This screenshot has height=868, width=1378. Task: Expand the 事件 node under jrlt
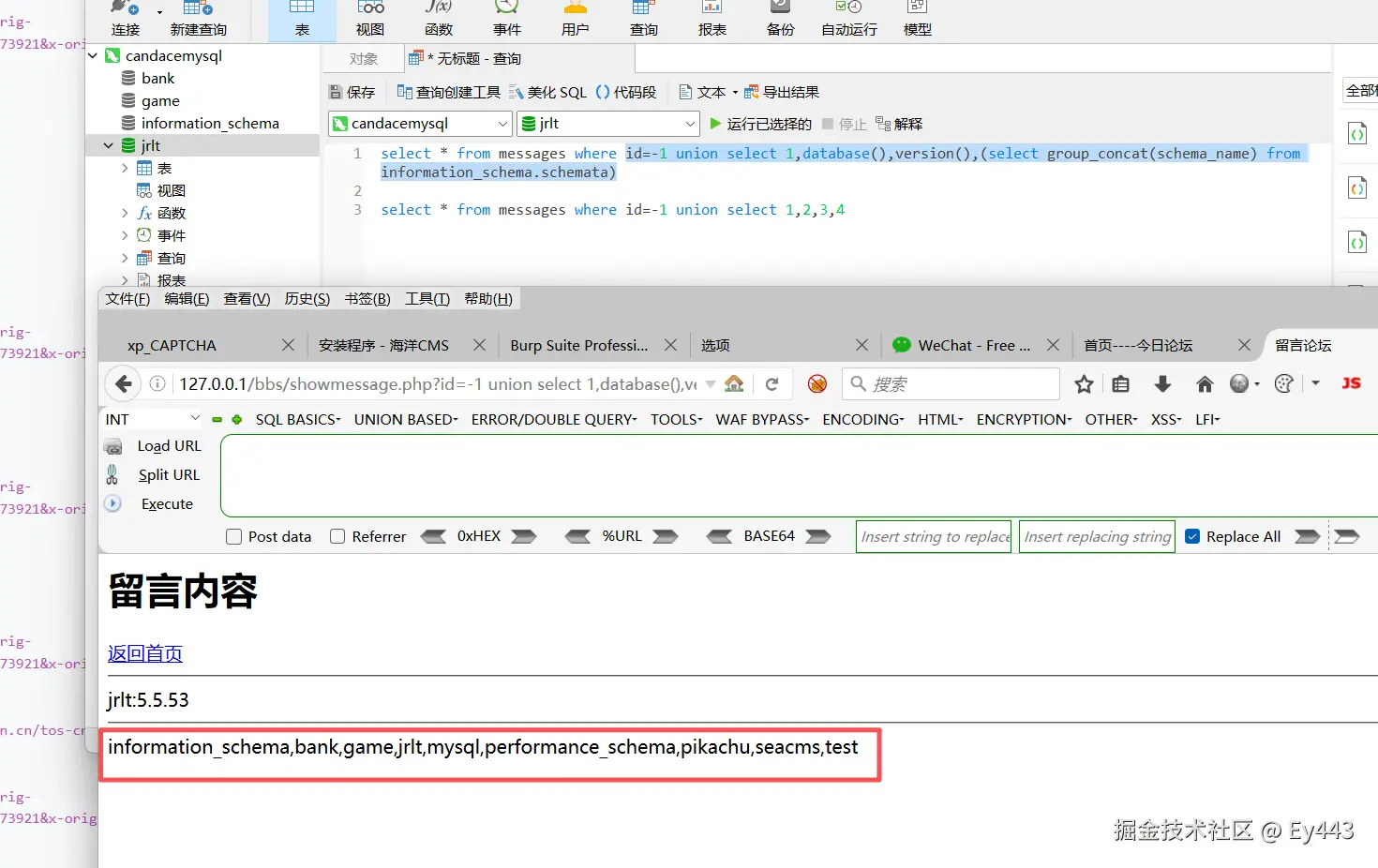125,236
